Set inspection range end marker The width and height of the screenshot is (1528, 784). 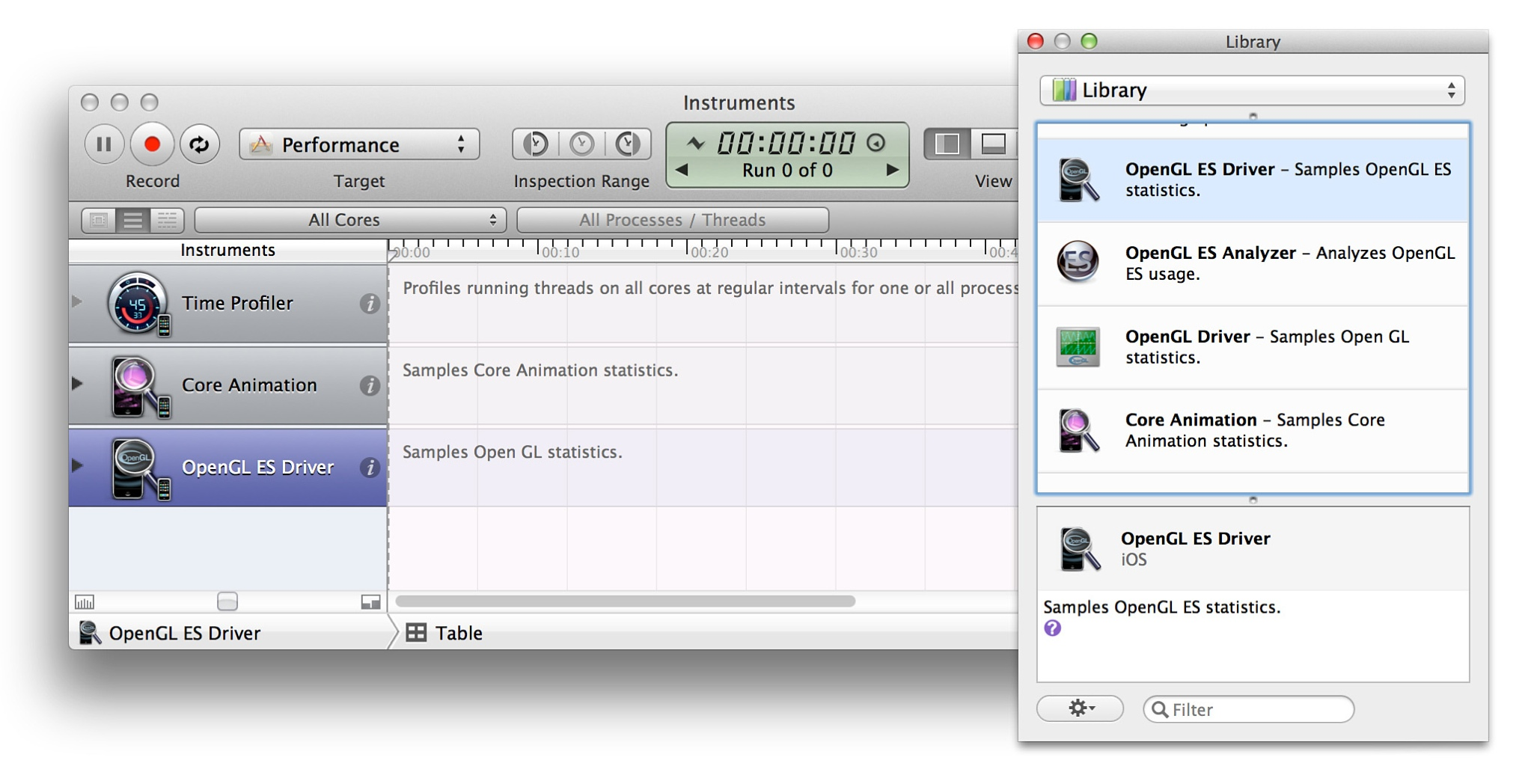click(x=628, y=144)
